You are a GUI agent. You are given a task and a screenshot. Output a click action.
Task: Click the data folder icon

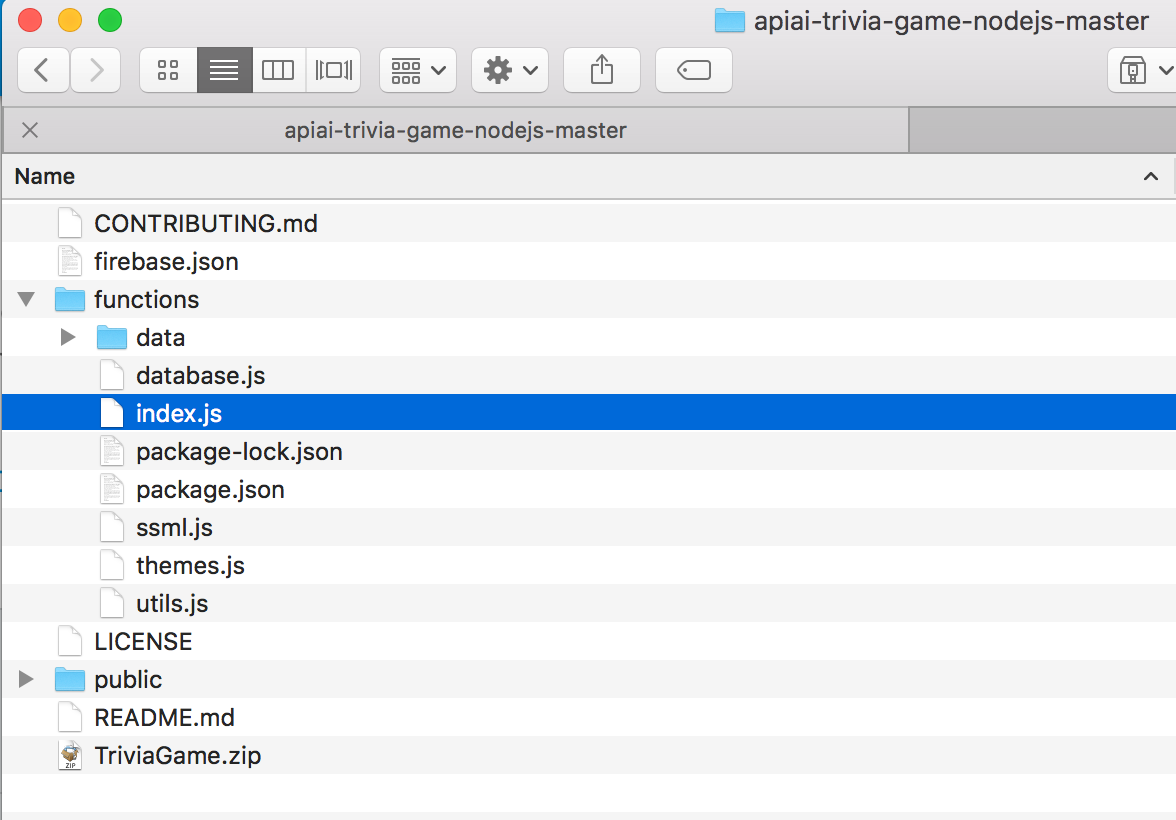pos(112,338)
